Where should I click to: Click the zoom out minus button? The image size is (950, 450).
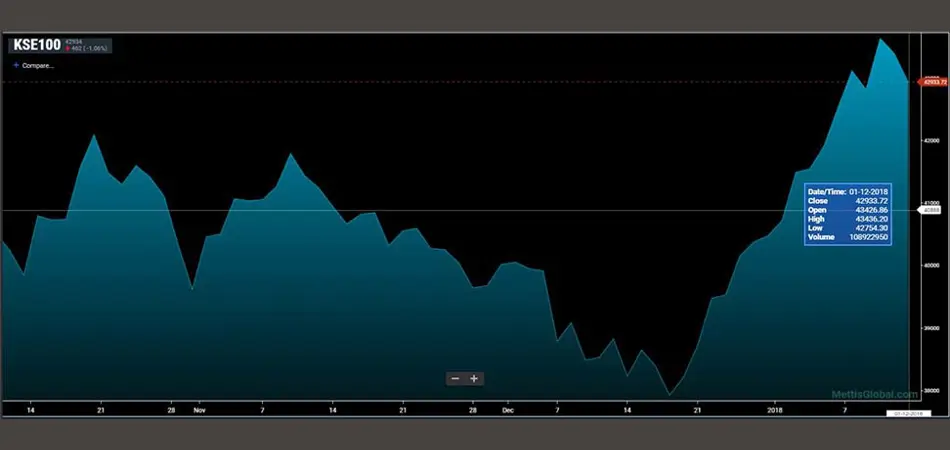(455, 378)
